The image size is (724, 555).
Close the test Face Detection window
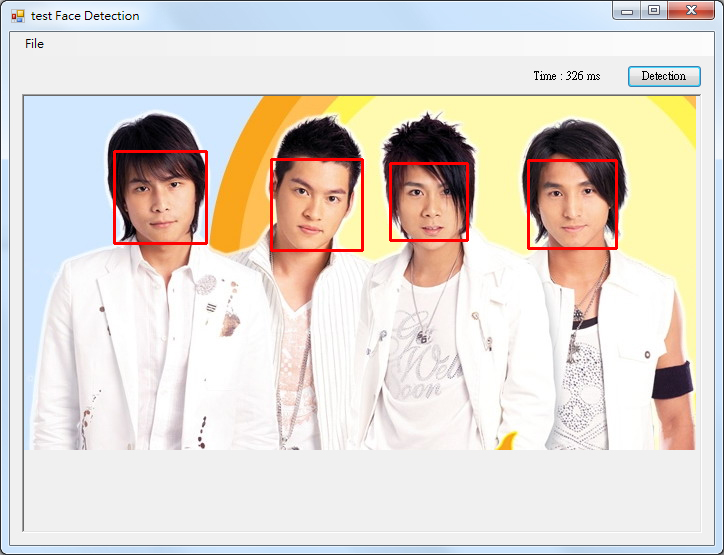(x=691, y=11)
